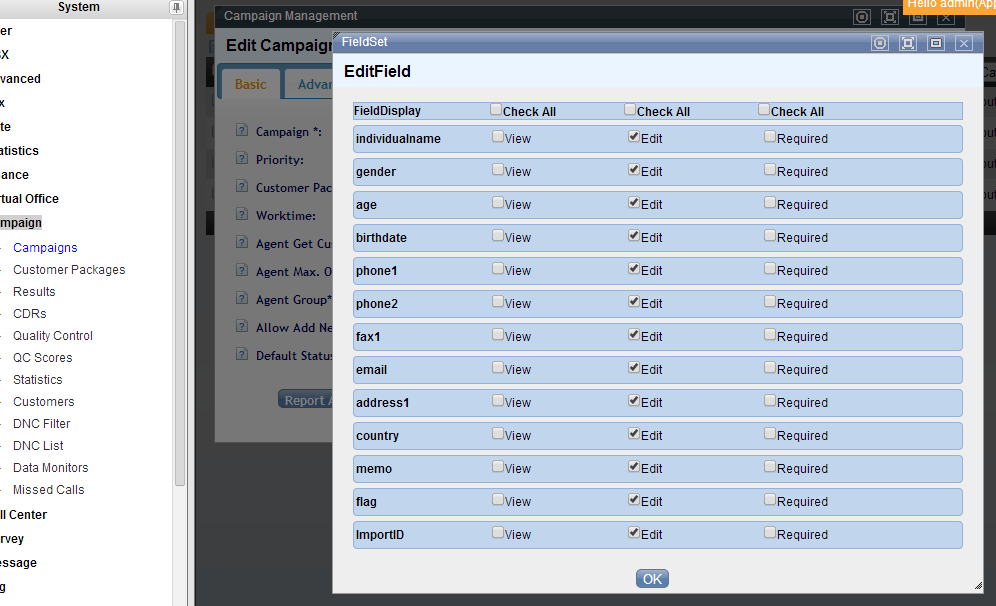Open the Customer Packages sidebar item
Viewport: 996px width, 606px height.
point(69,270)
